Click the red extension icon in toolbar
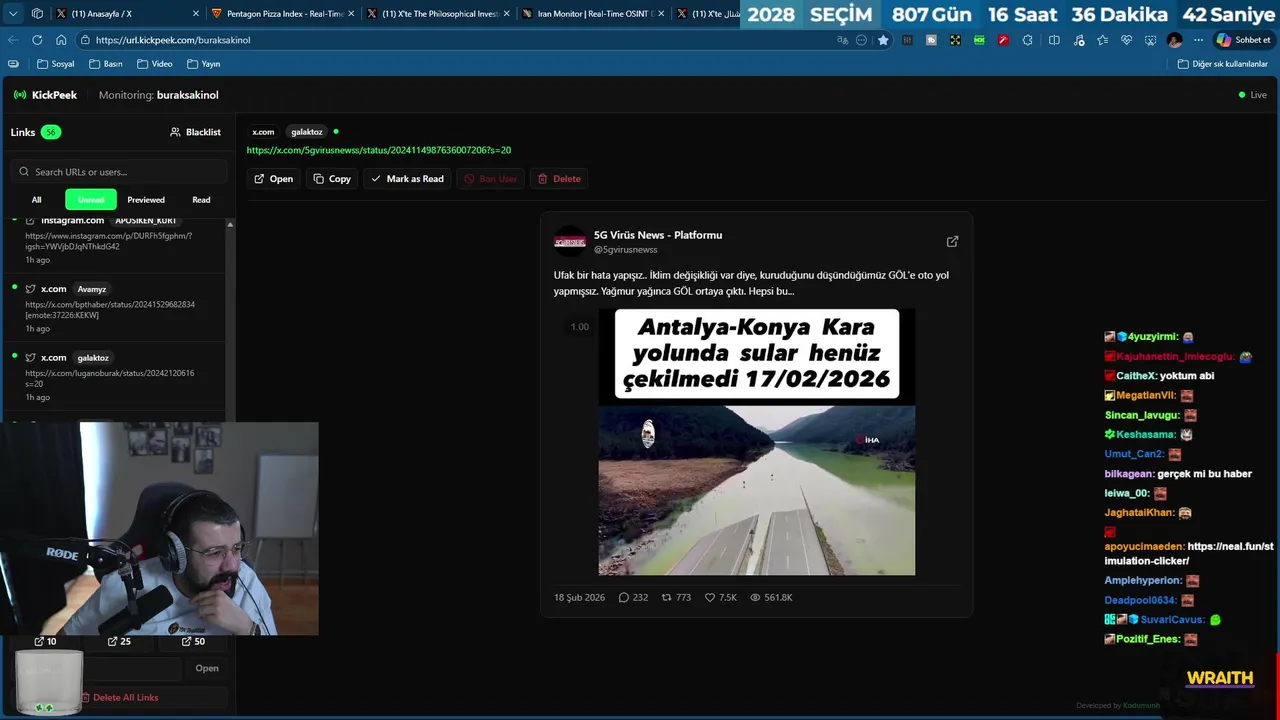 click(x=1003, y=40)
